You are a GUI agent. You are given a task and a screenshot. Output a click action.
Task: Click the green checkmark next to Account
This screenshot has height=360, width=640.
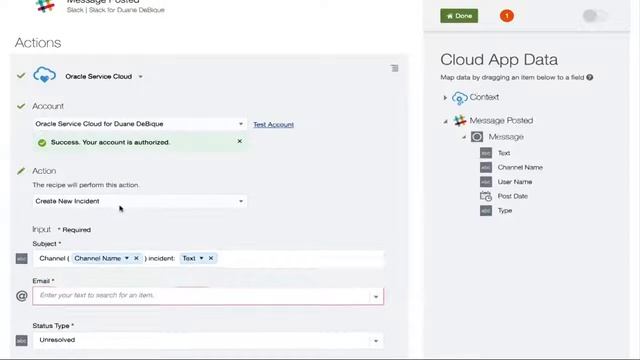click(21, 106)
